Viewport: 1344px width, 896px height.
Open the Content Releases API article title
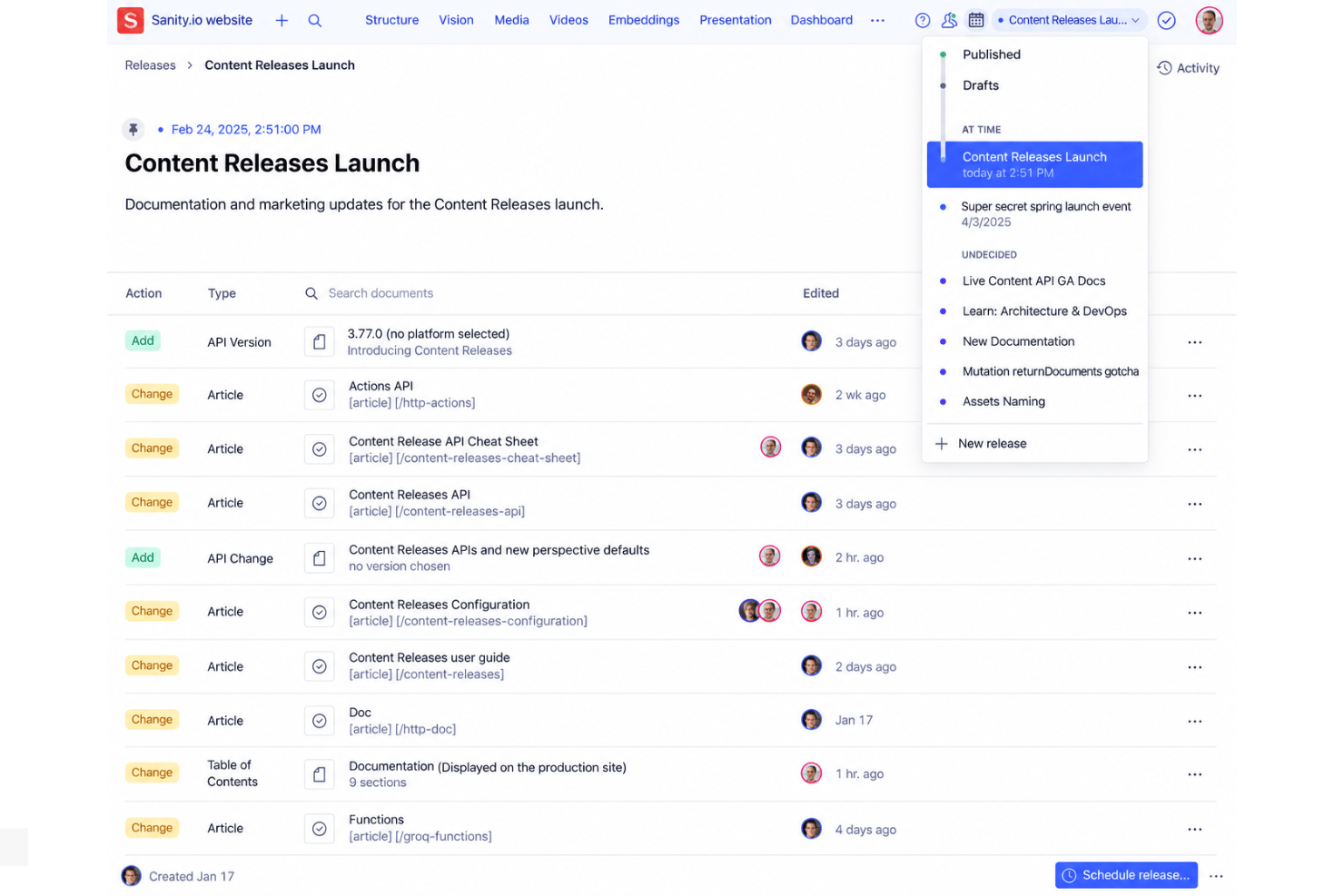[410, 495]
